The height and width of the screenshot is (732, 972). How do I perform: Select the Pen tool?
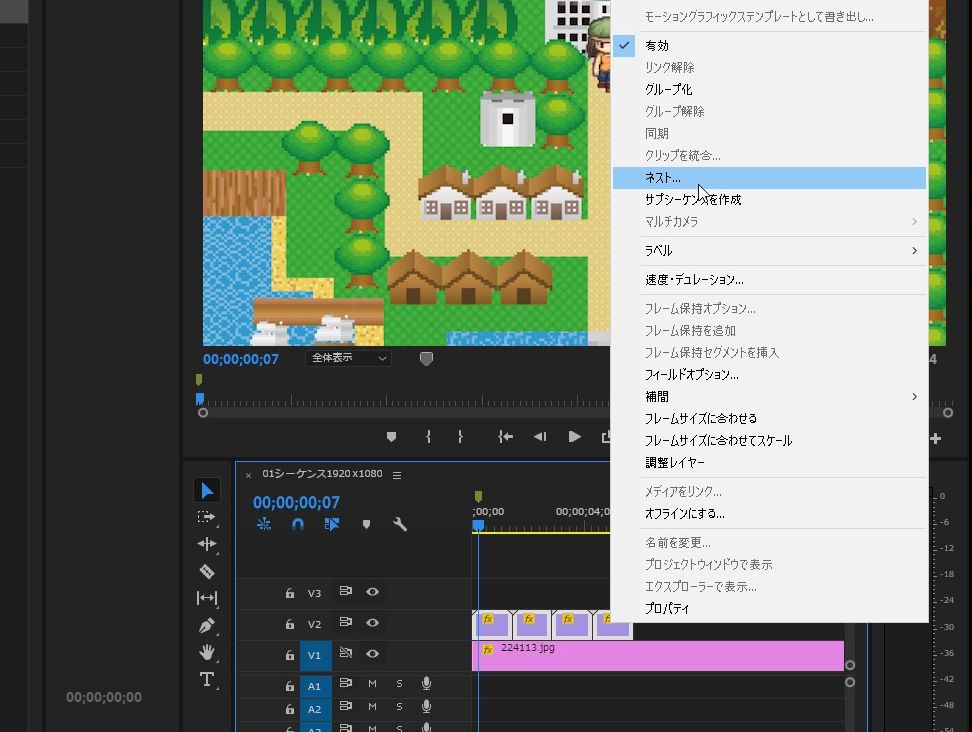click(x=207, y=625)
